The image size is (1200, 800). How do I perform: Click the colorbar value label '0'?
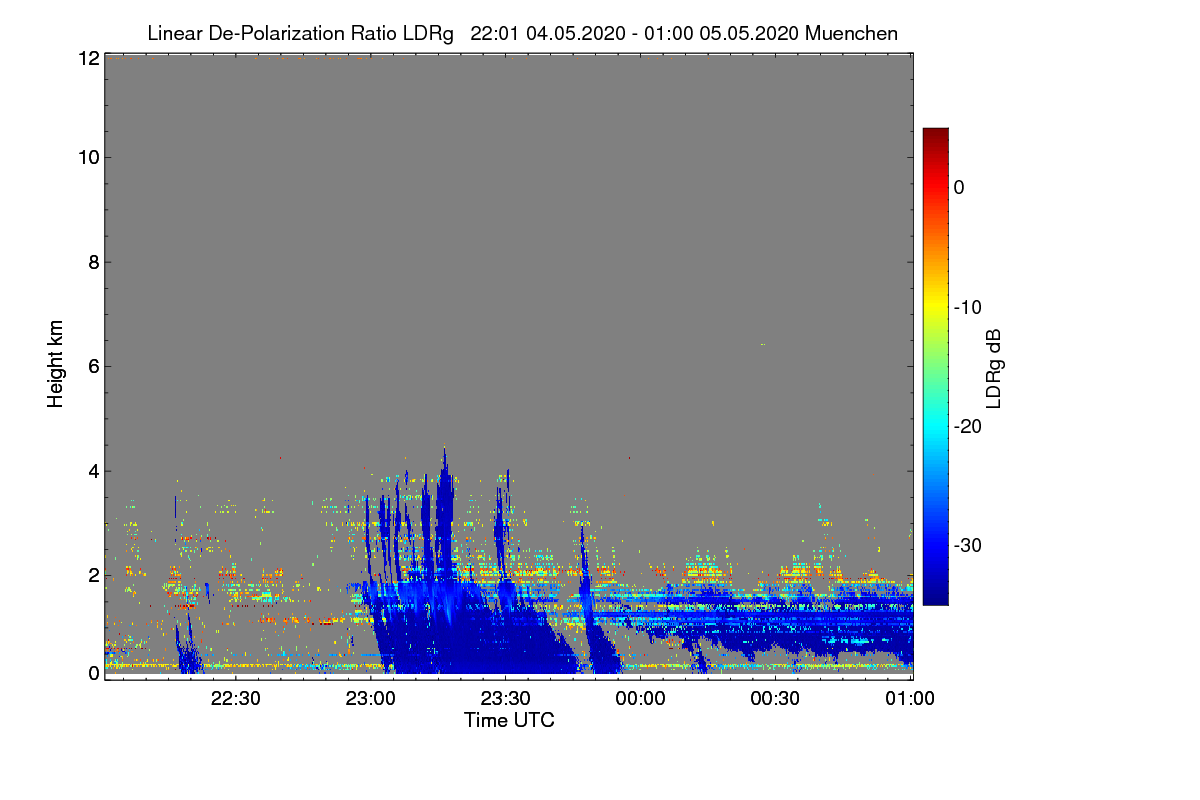[x=959, y=188]
